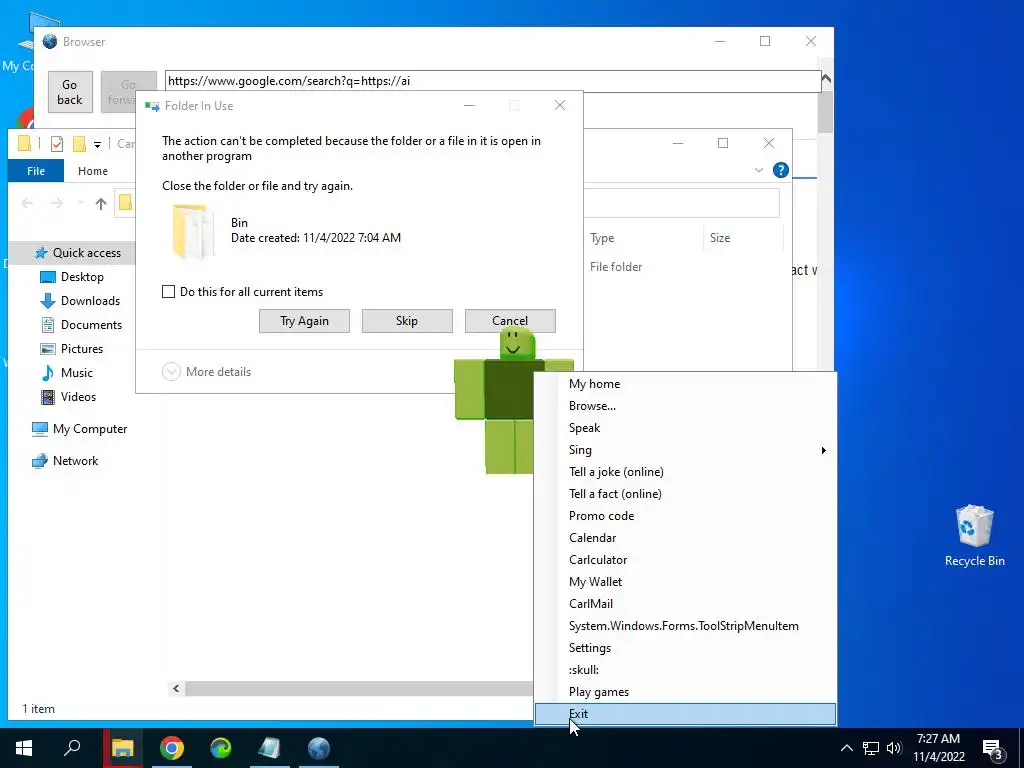The width and height of the screenshot is (1024, 768).
Task: Click the Bin folder icon in dialog
Action: [193, 231]
